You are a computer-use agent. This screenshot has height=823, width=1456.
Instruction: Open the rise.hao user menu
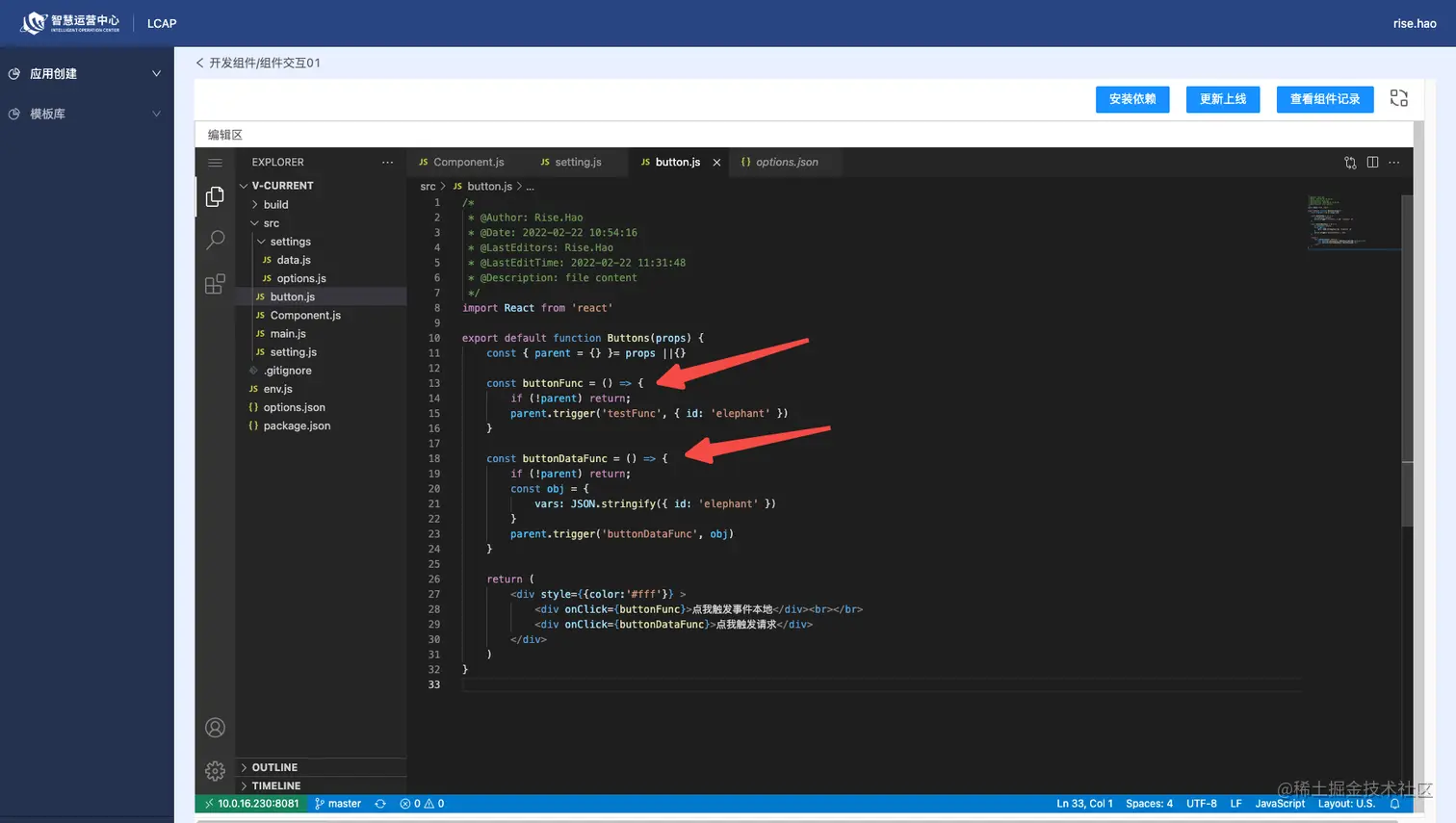1415,23
